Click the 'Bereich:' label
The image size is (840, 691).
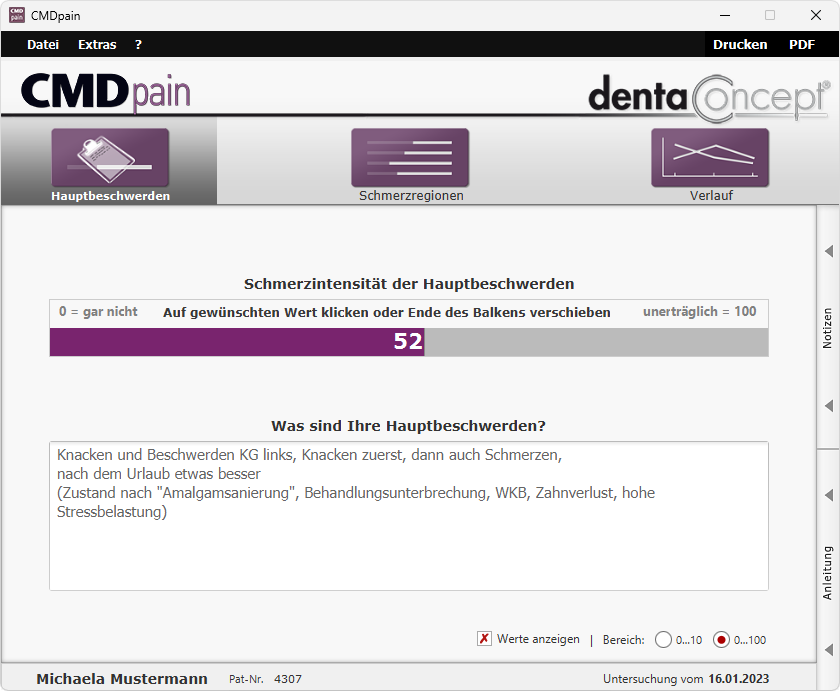[624, 640]
